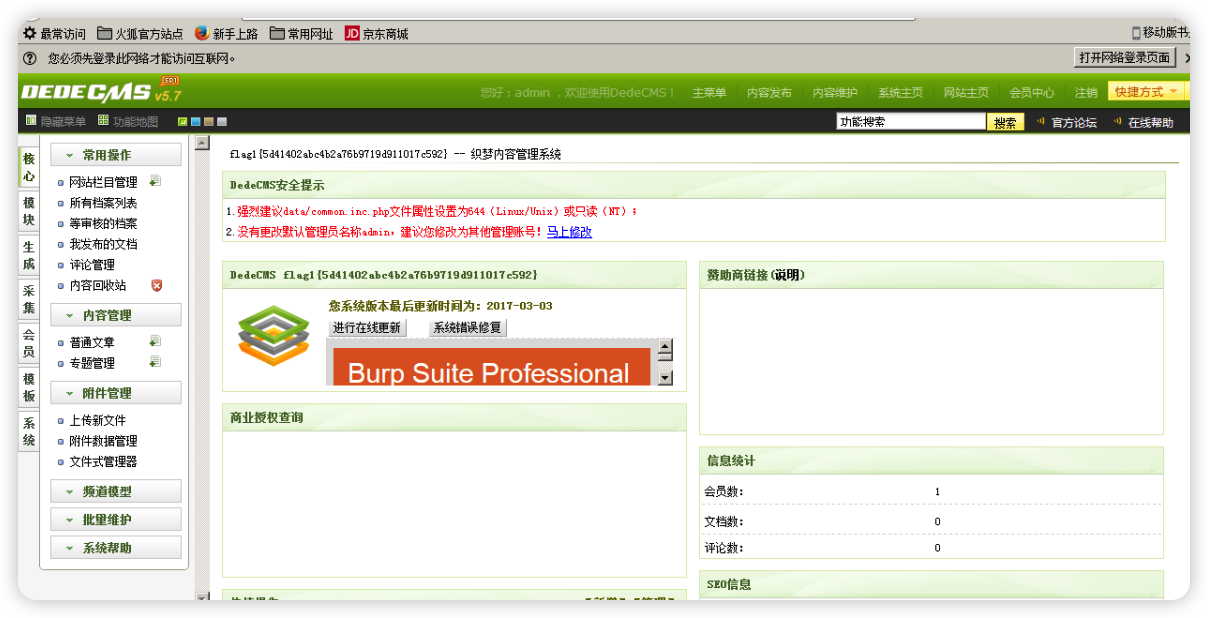The height and width of the screenshot is (618, 1208).
Task: Click red shield icon beside 内容回收站
Action: [x=156, y=286]
